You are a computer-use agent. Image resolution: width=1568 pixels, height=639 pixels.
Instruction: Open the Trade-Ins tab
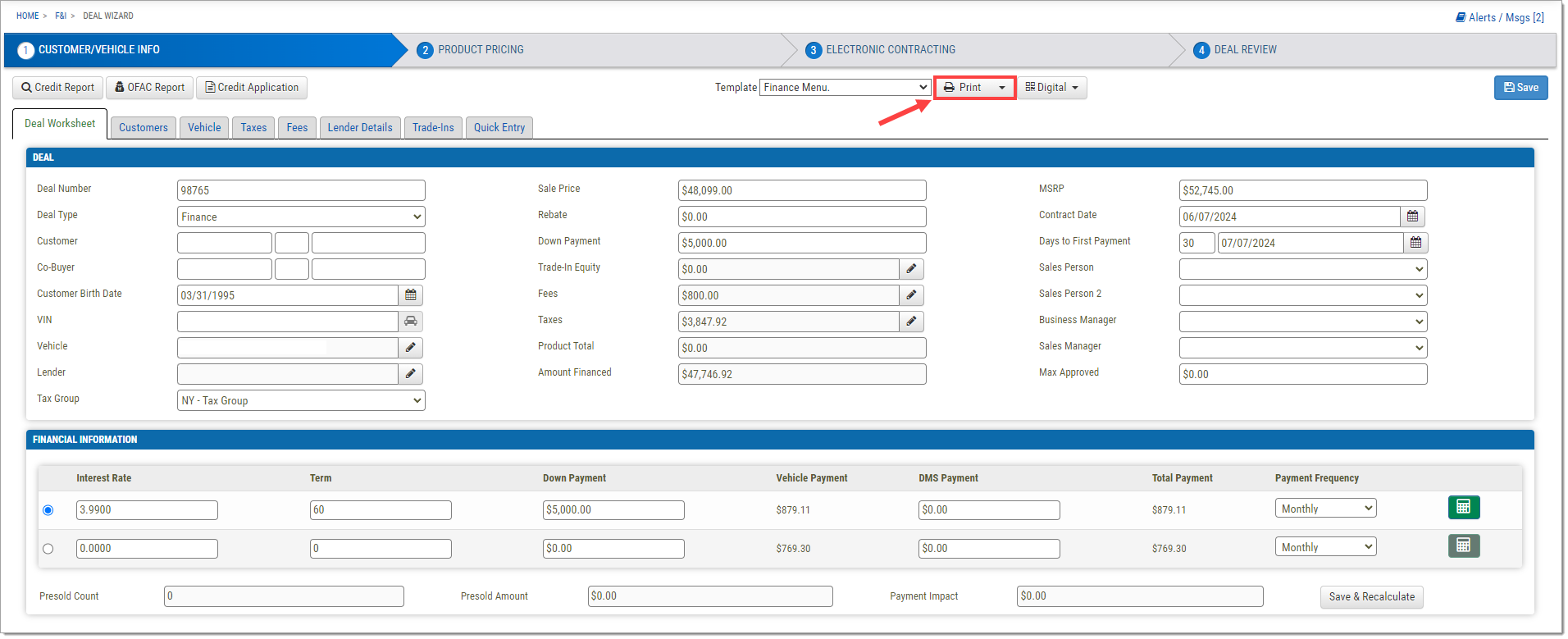[x=433, y=128]
